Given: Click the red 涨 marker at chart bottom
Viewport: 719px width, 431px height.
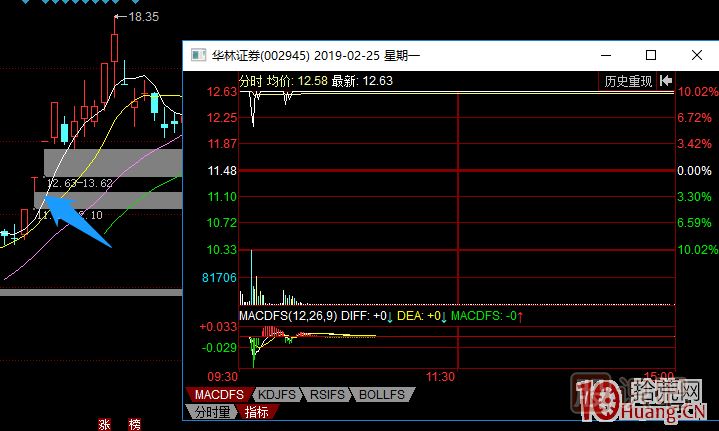Looking at the screenshot, I should pos(103,424).
